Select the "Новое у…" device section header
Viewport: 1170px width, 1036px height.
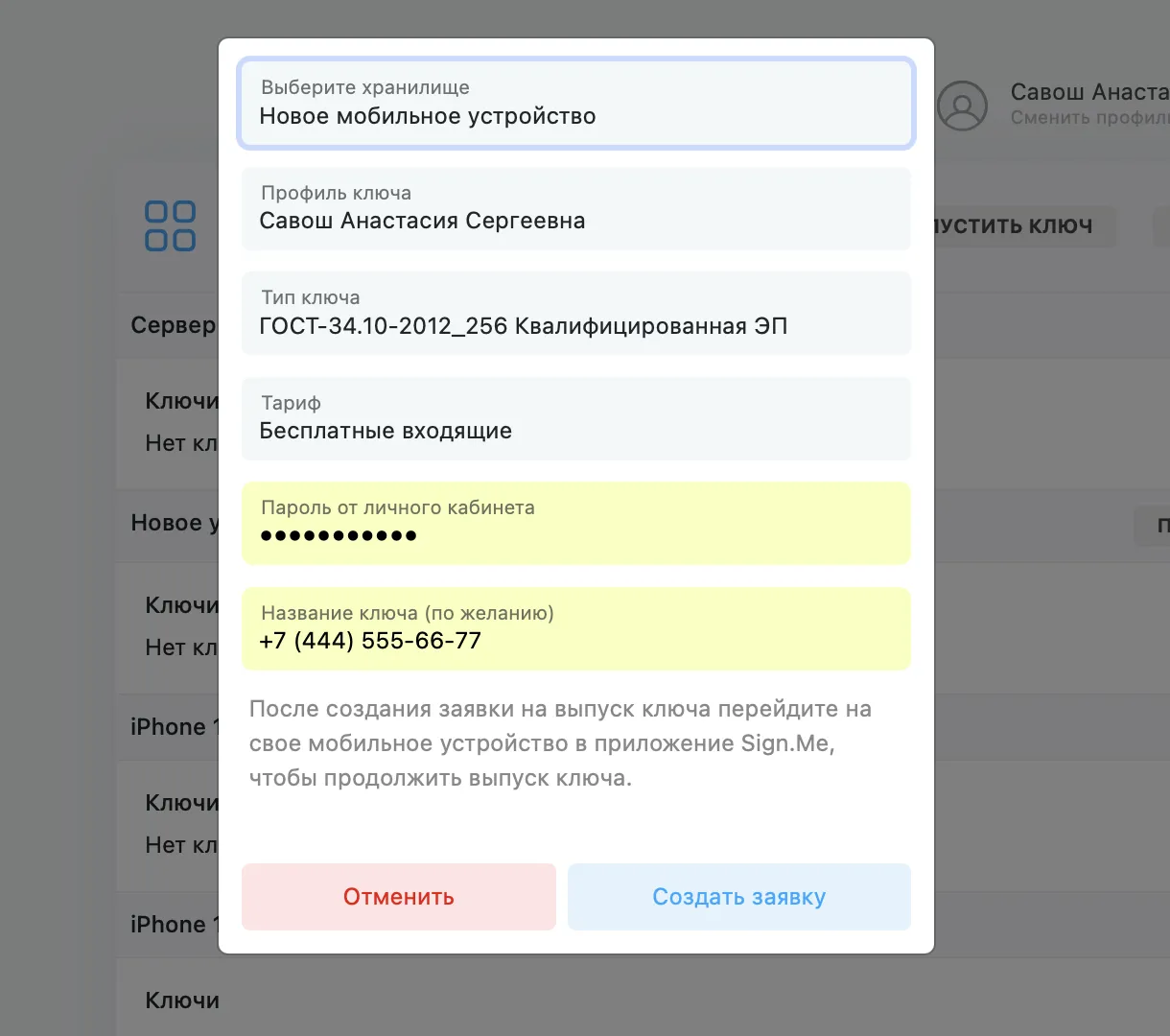point(175,523)
